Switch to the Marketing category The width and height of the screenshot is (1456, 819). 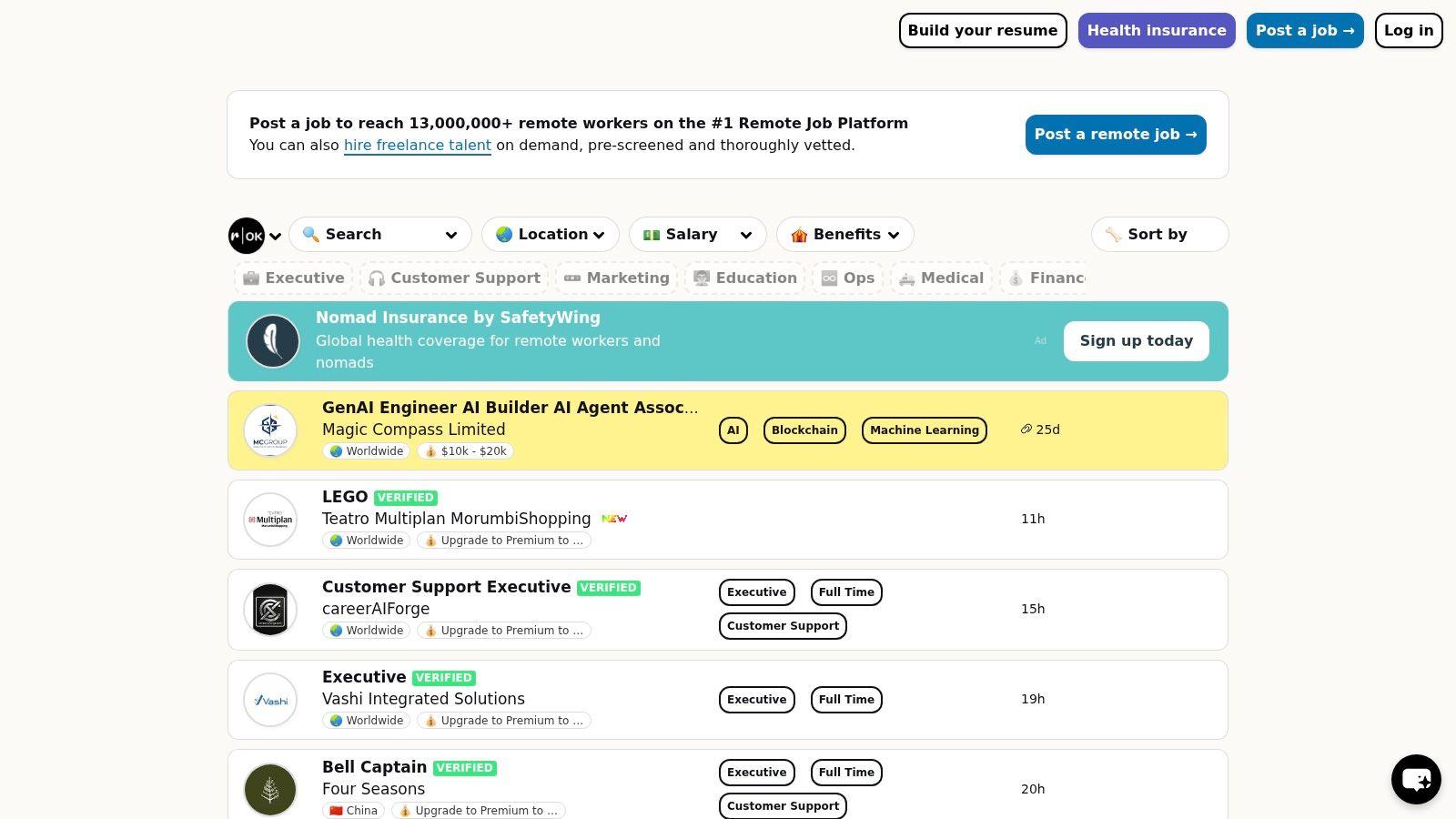click(616, 278)
